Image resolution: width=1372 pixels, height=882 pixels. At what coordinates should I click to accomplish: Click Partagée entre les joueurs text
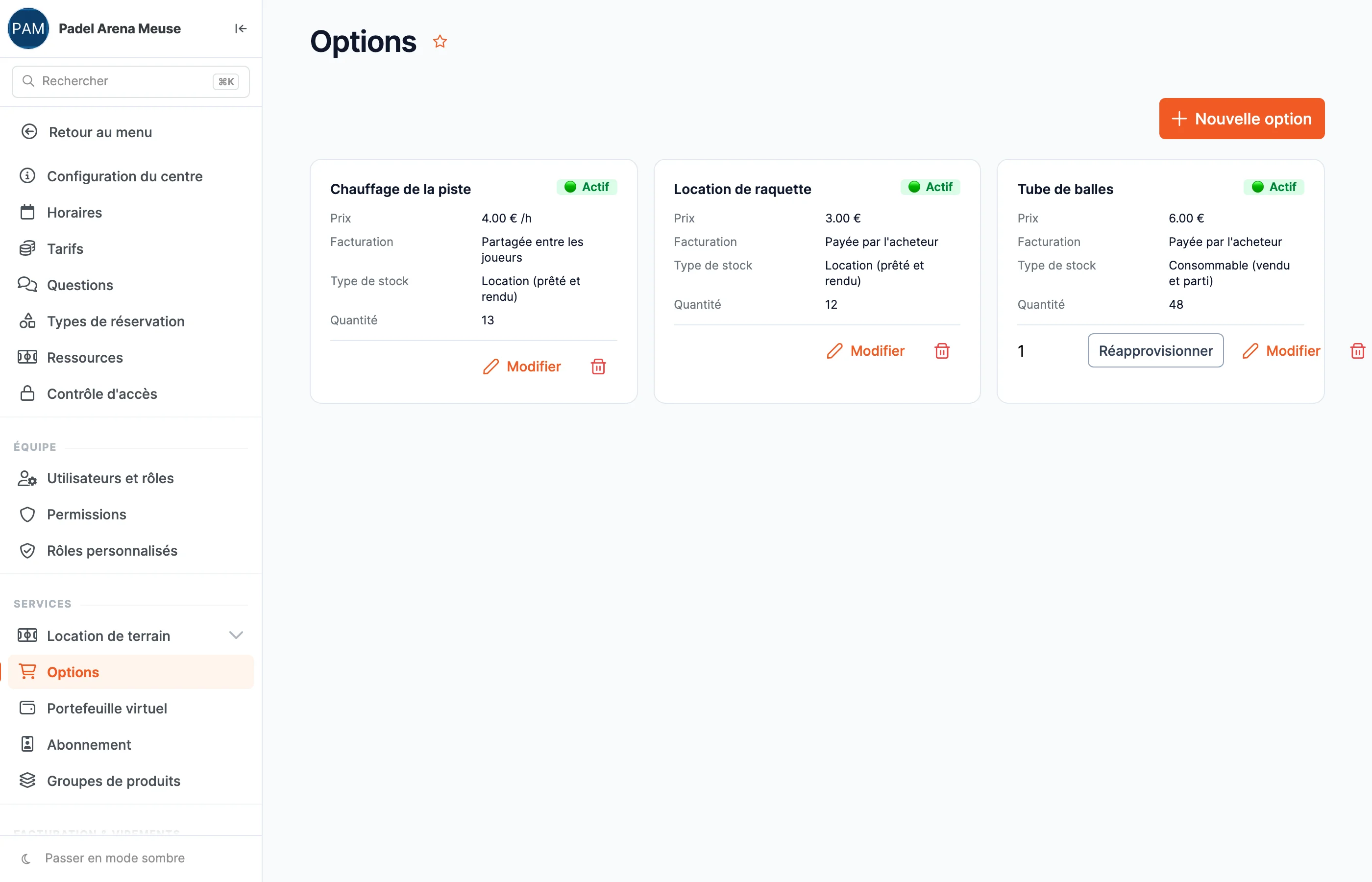533,250
